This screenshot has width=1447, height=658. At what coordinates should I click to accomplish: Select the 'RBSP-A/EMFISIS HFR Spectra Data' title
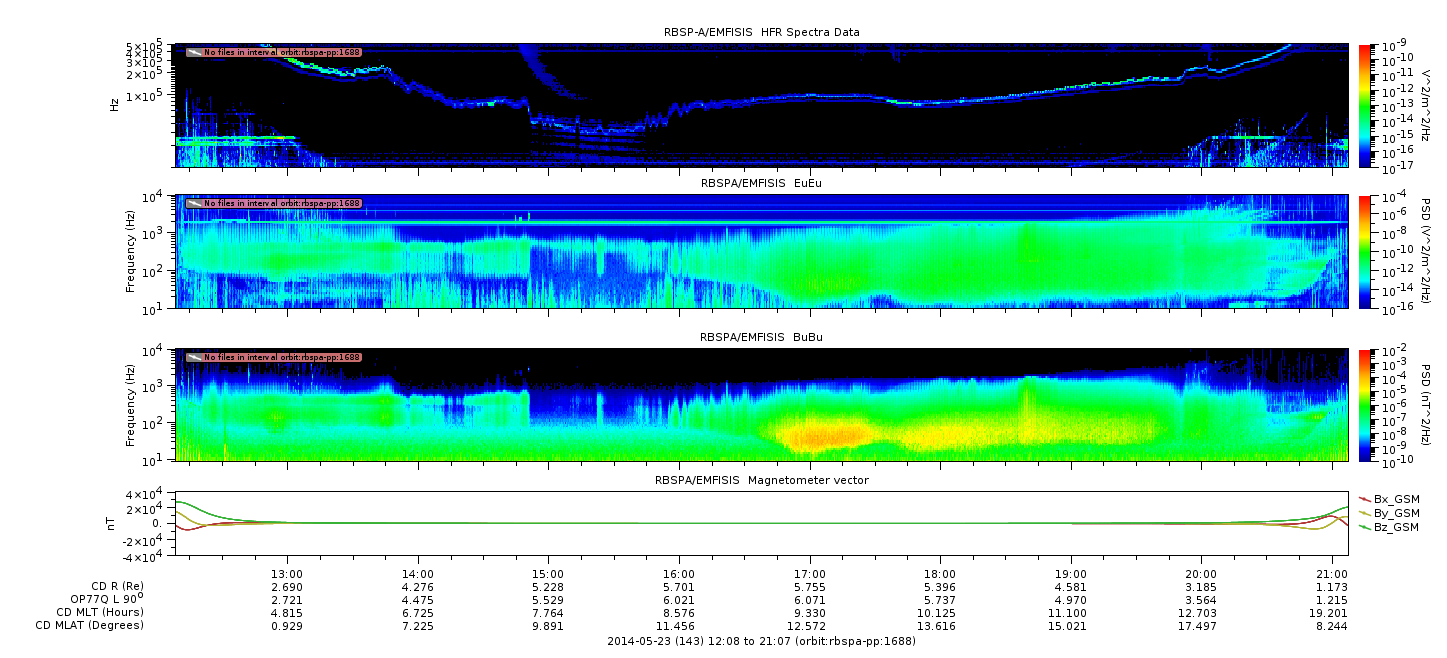(x=761, y=33)
